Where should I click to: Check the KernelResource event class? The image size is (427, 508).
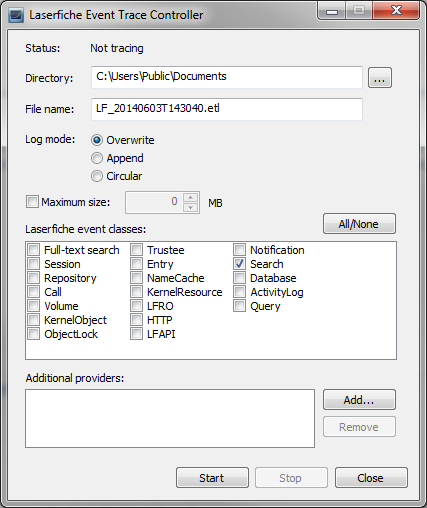(136, 291)
